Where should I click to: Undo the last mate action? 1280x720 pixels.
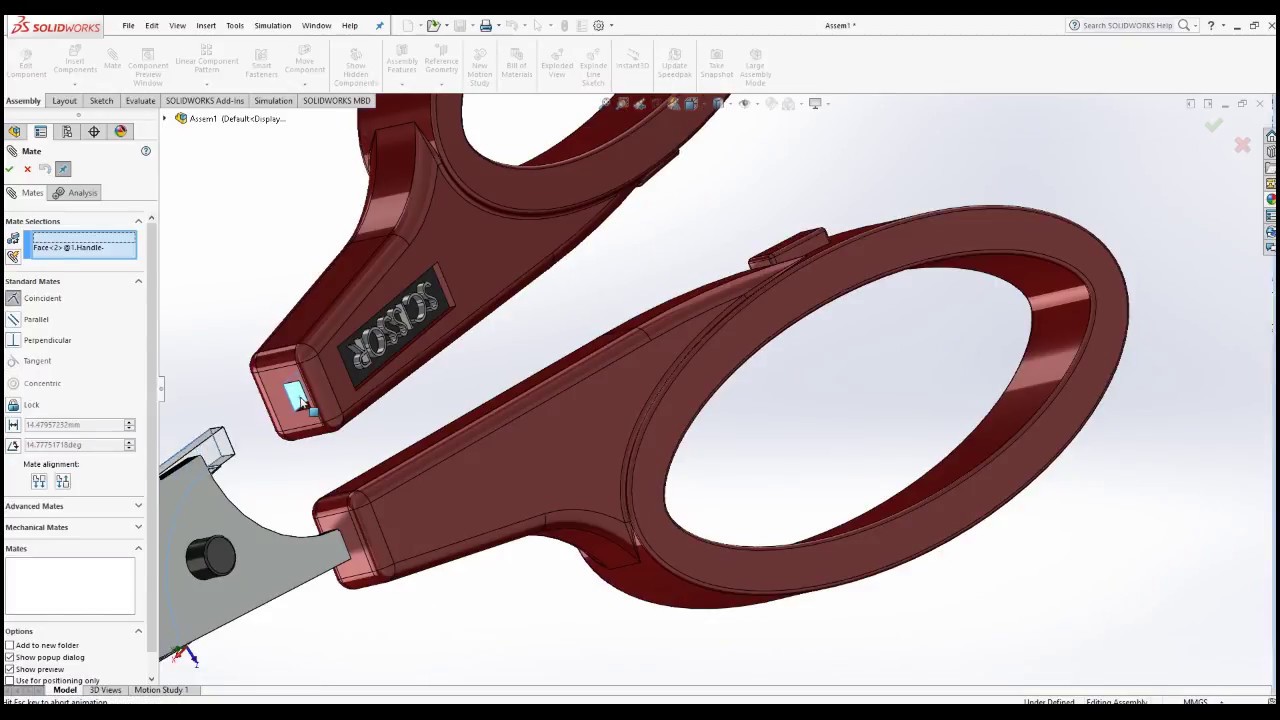[45, 169]
